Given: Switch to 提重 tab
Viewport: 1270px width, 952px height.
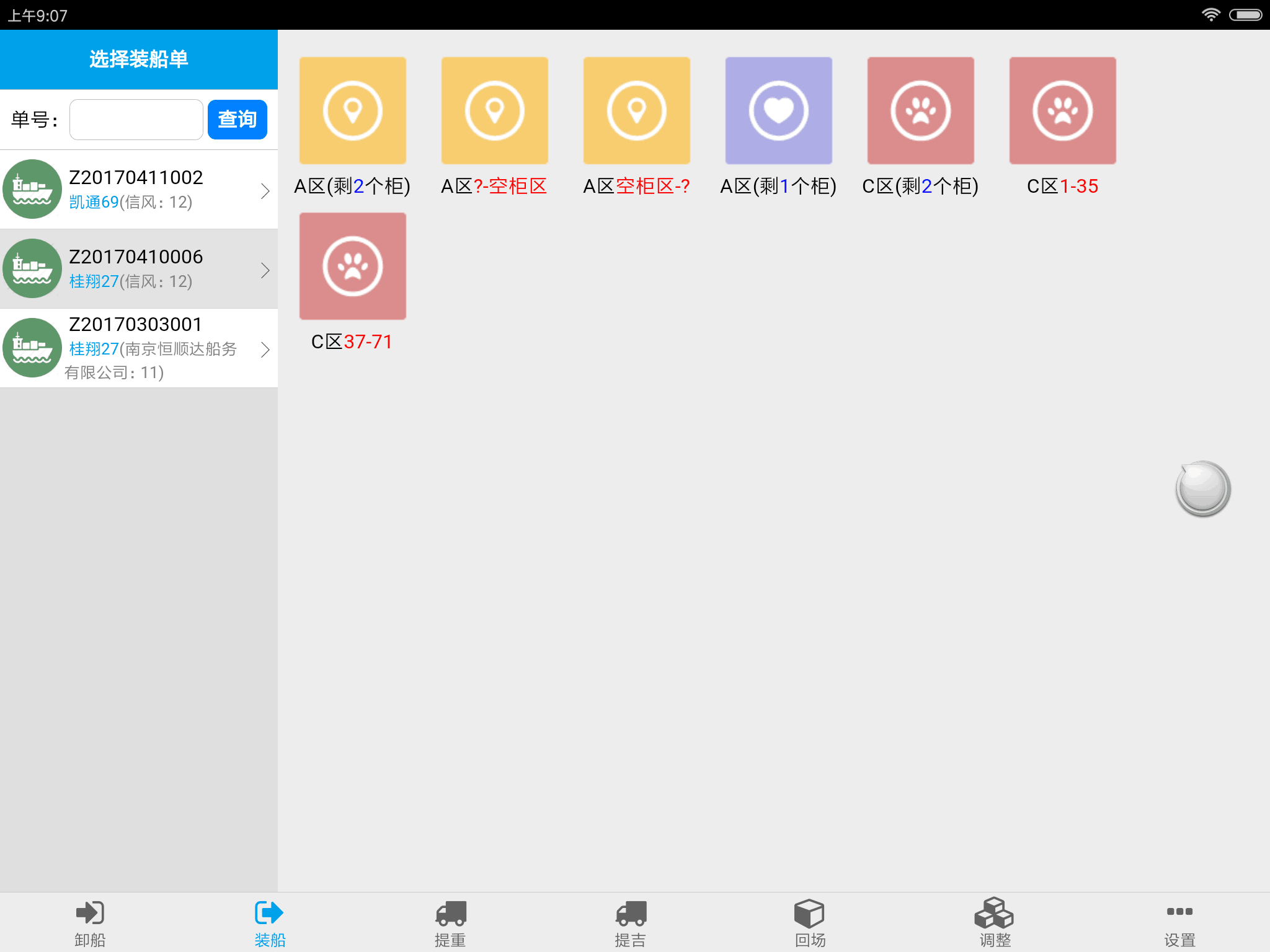Looking at the screenshot, I should click(450, 923).
